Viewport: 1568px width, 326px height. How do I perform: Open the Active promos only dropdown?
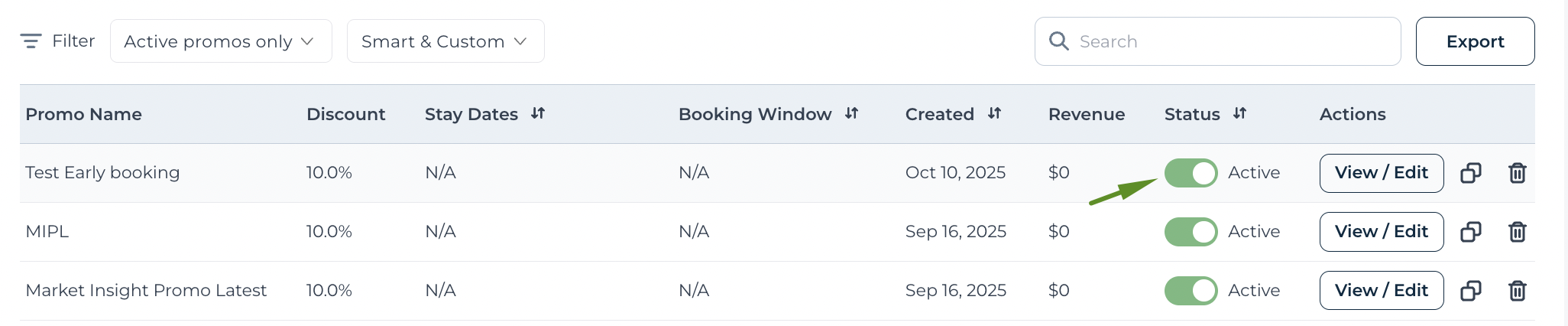click(x=221, y=41)
